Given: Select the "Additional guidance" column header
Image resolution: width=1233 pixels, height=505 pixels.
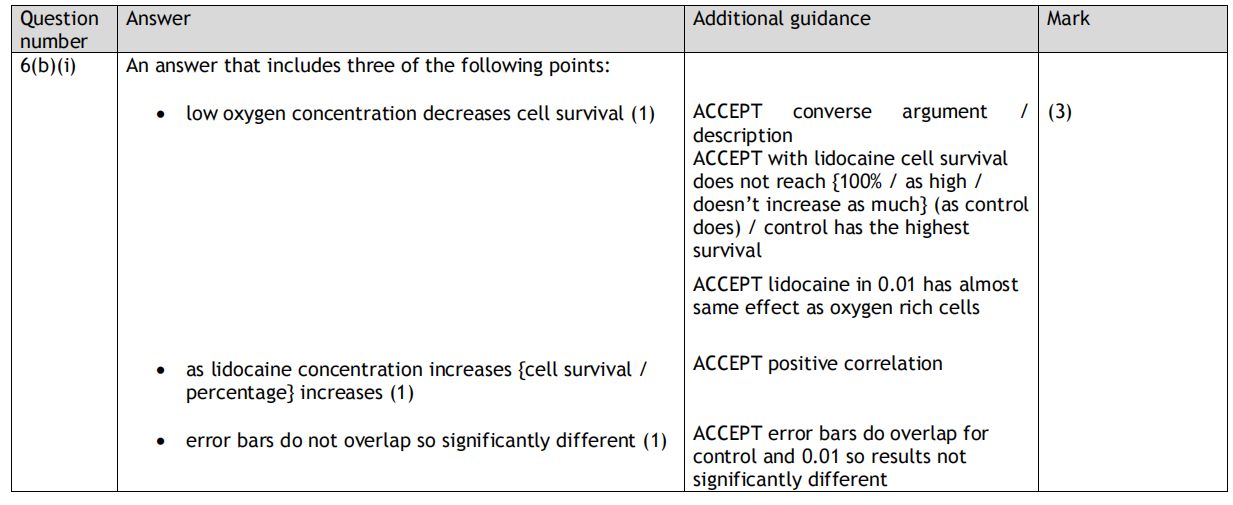Looking at the screenshot, I should click(x=781, y=19).
